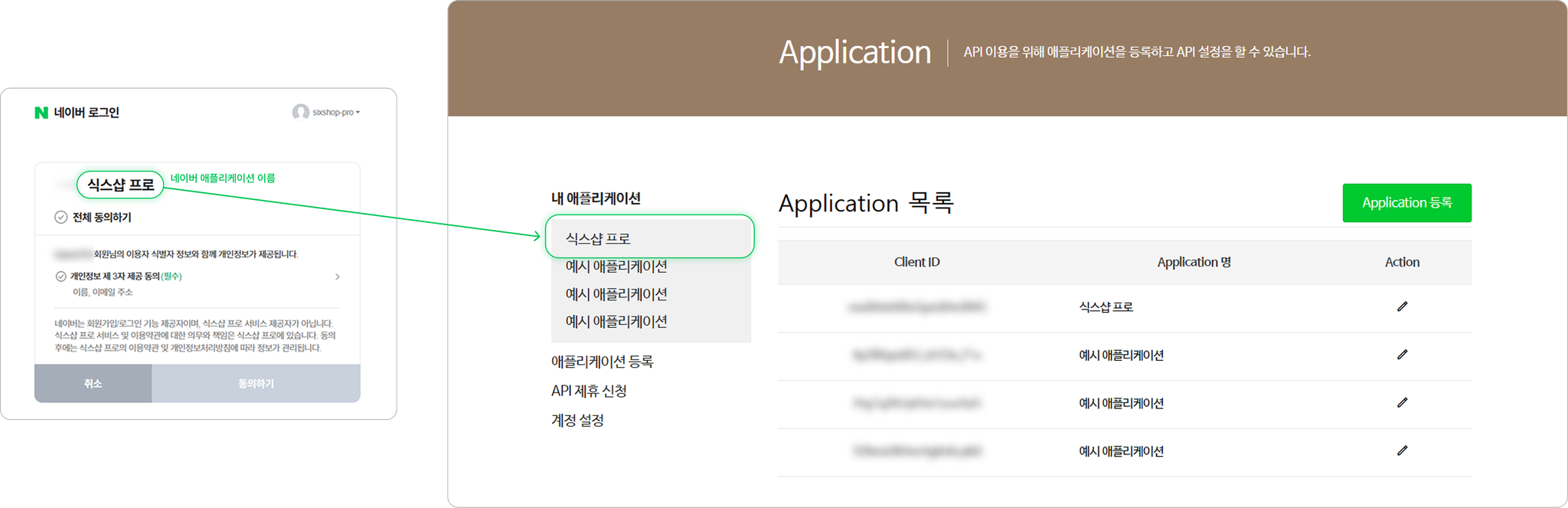The image size is (1568, 508).
Task: Click the 네이버 로그인 title text
Action: click(x=87, y=113)
